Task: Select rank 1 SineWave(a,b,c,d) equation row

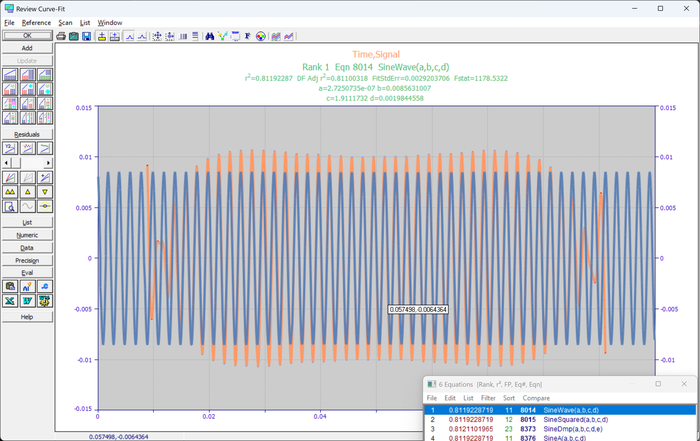Action: point(560,410)
